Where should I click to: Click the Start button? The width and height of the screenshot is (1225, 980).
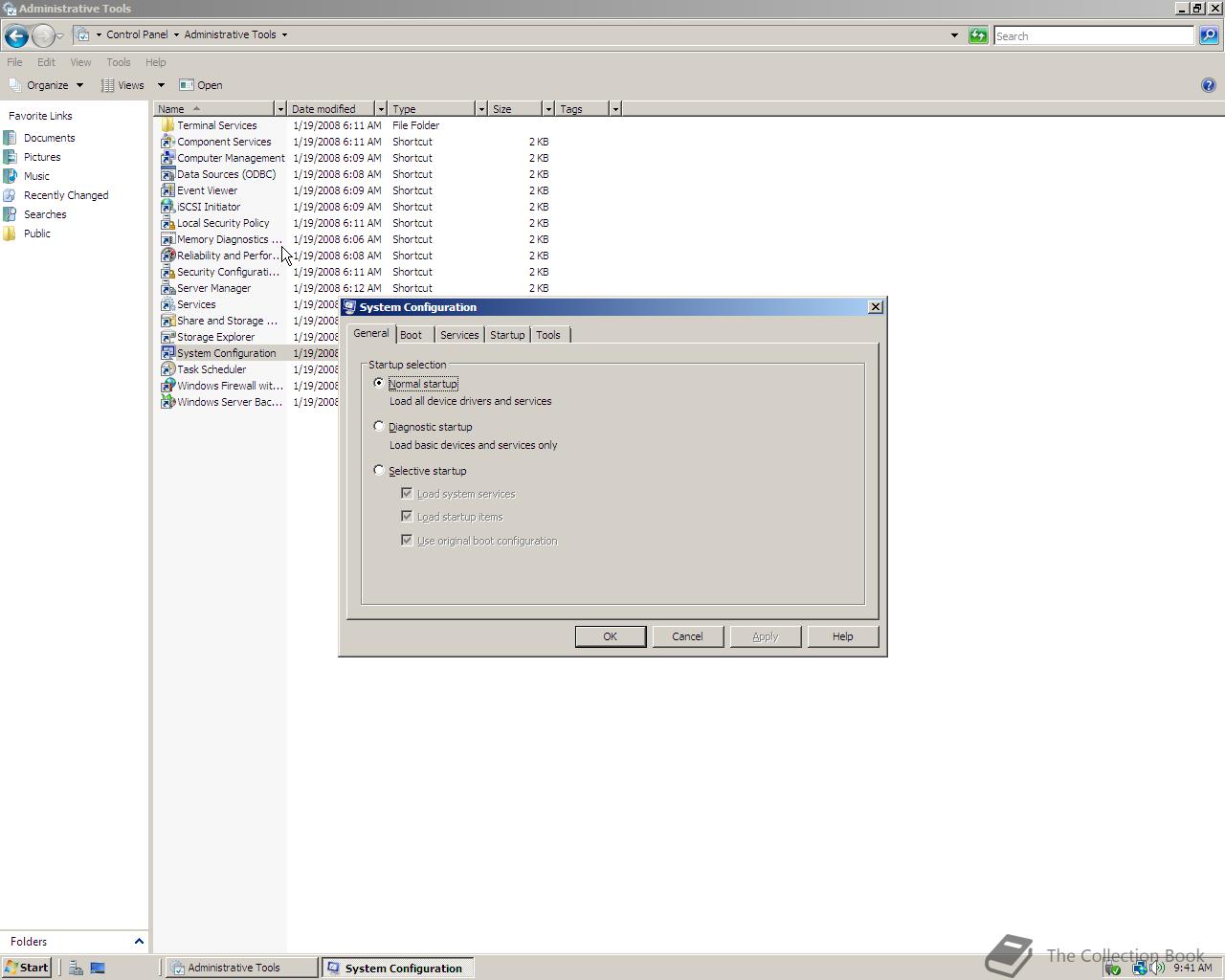(x=27, y=968)
